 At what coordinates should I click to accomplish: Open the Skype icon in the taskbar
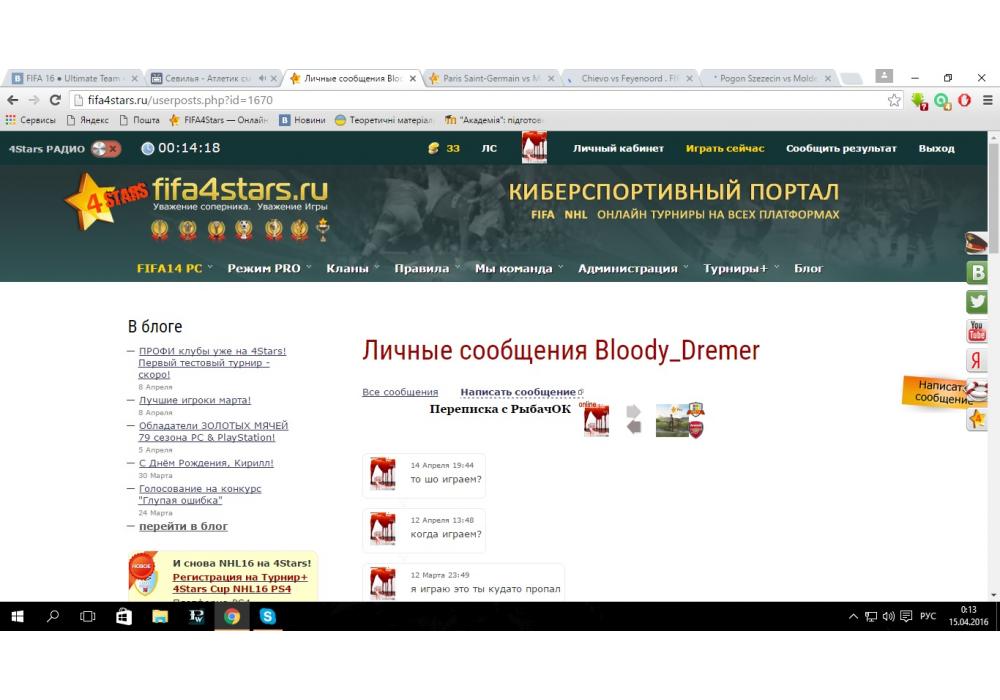tap(267, 617)
